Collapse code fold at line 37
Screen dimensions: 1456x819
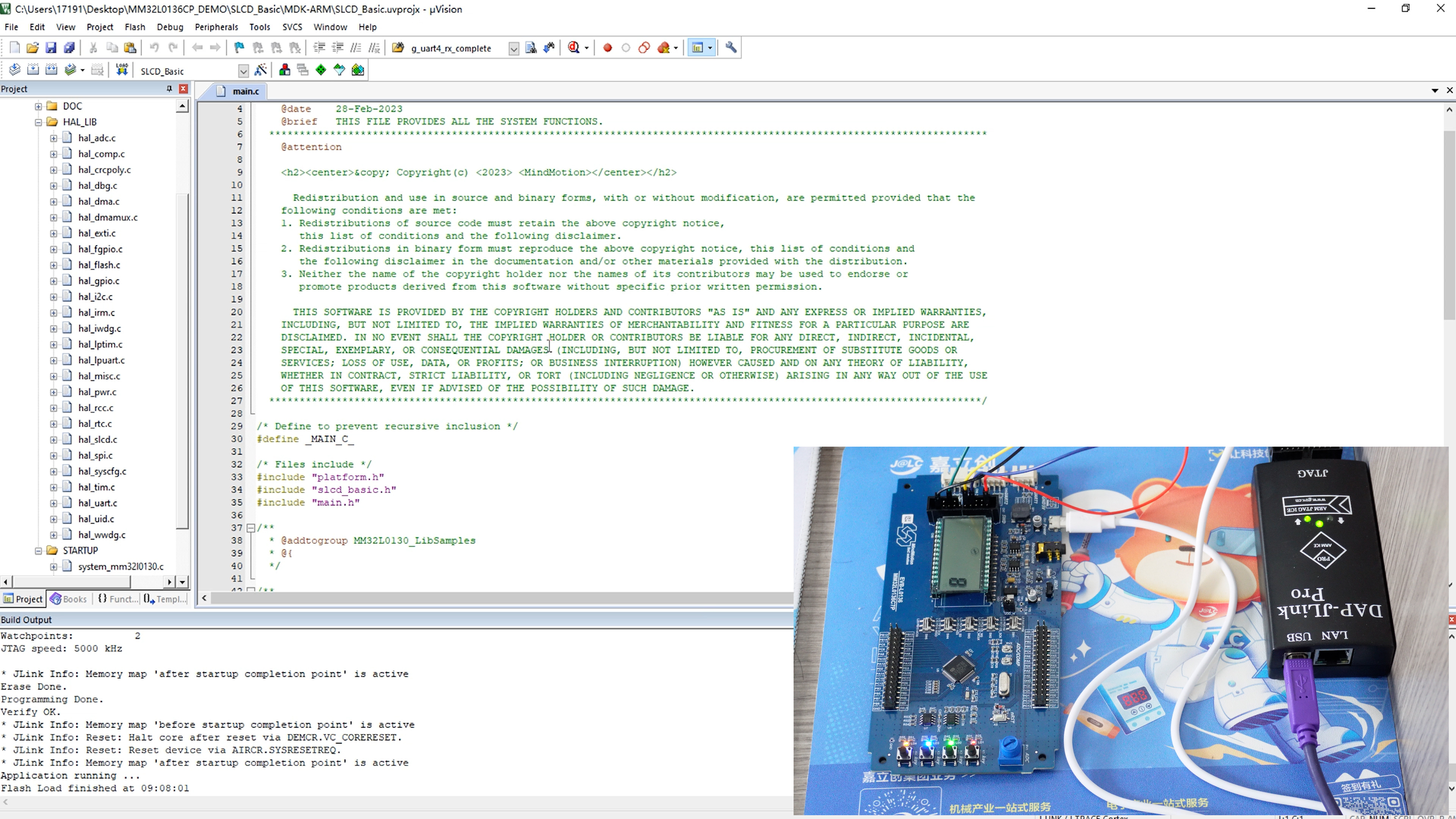250,528
